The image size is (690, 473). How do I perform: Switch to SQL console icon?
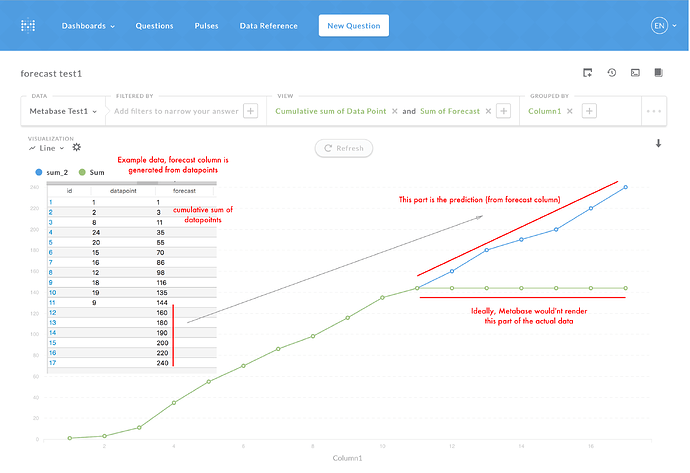tap(635, 73)
